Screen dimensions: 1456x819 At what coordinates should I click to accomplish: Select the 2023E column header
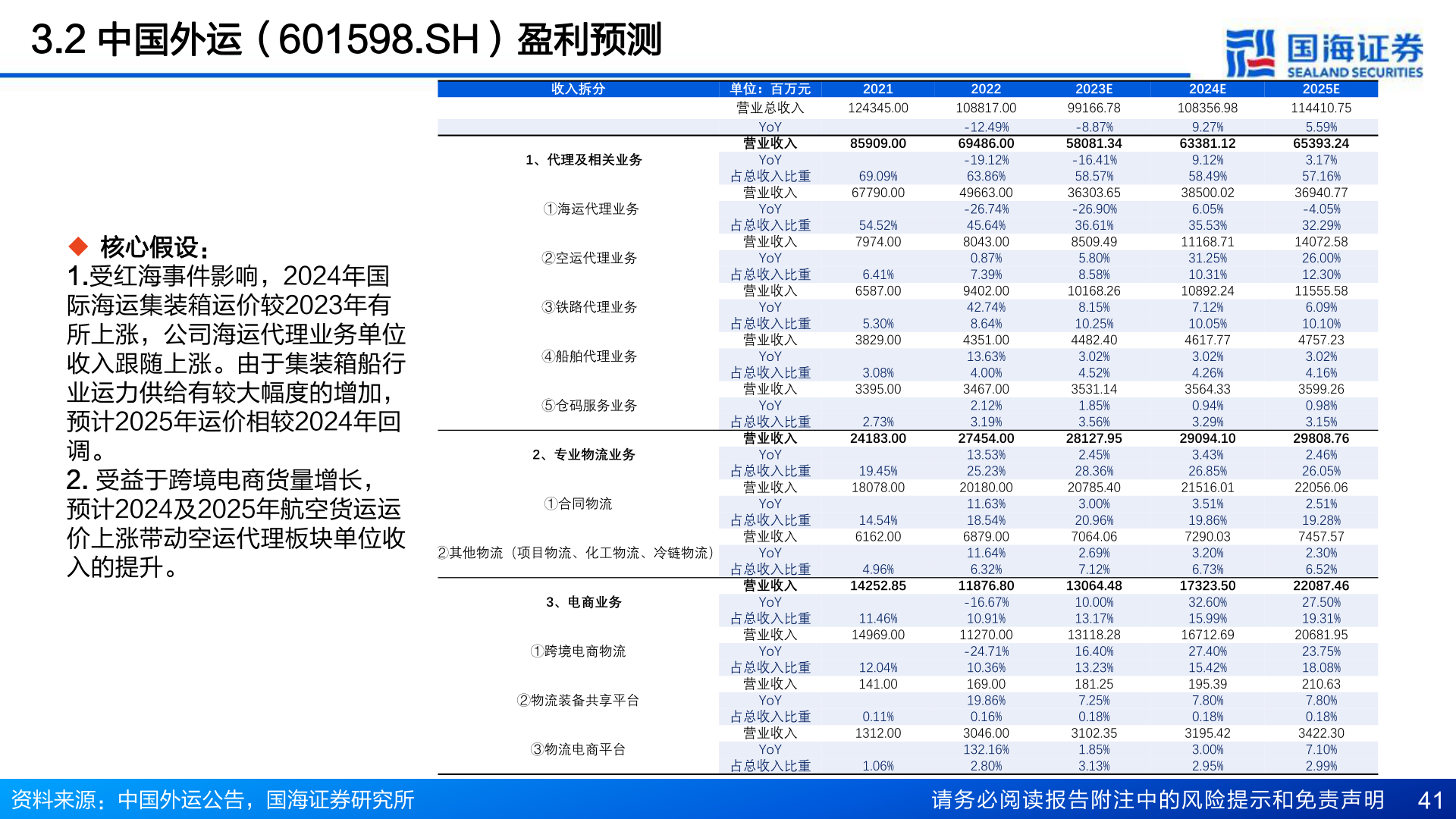1094,89
